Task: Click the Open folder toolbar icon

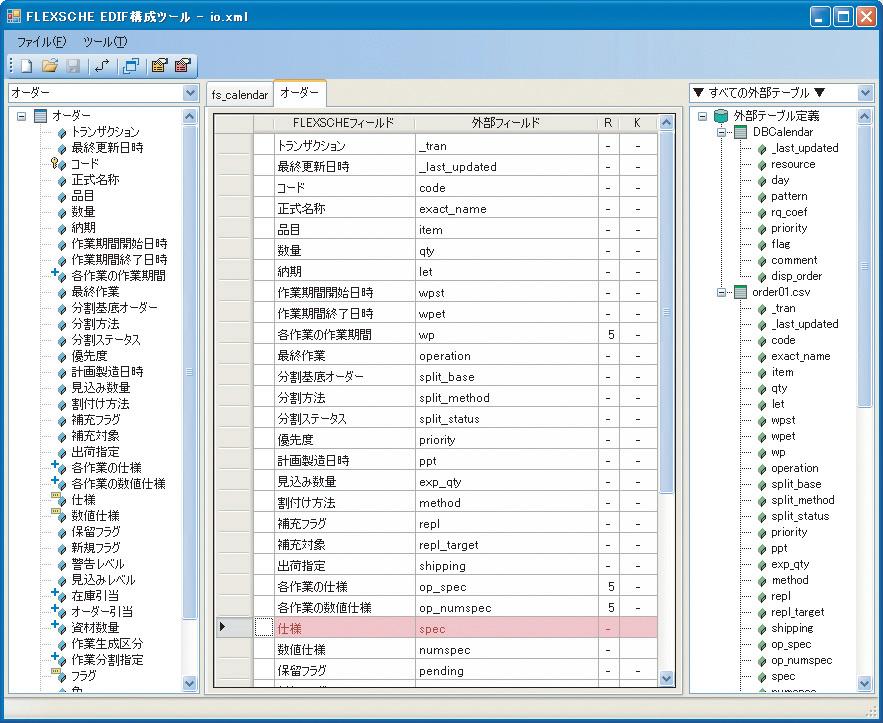Action: point(50,66)
